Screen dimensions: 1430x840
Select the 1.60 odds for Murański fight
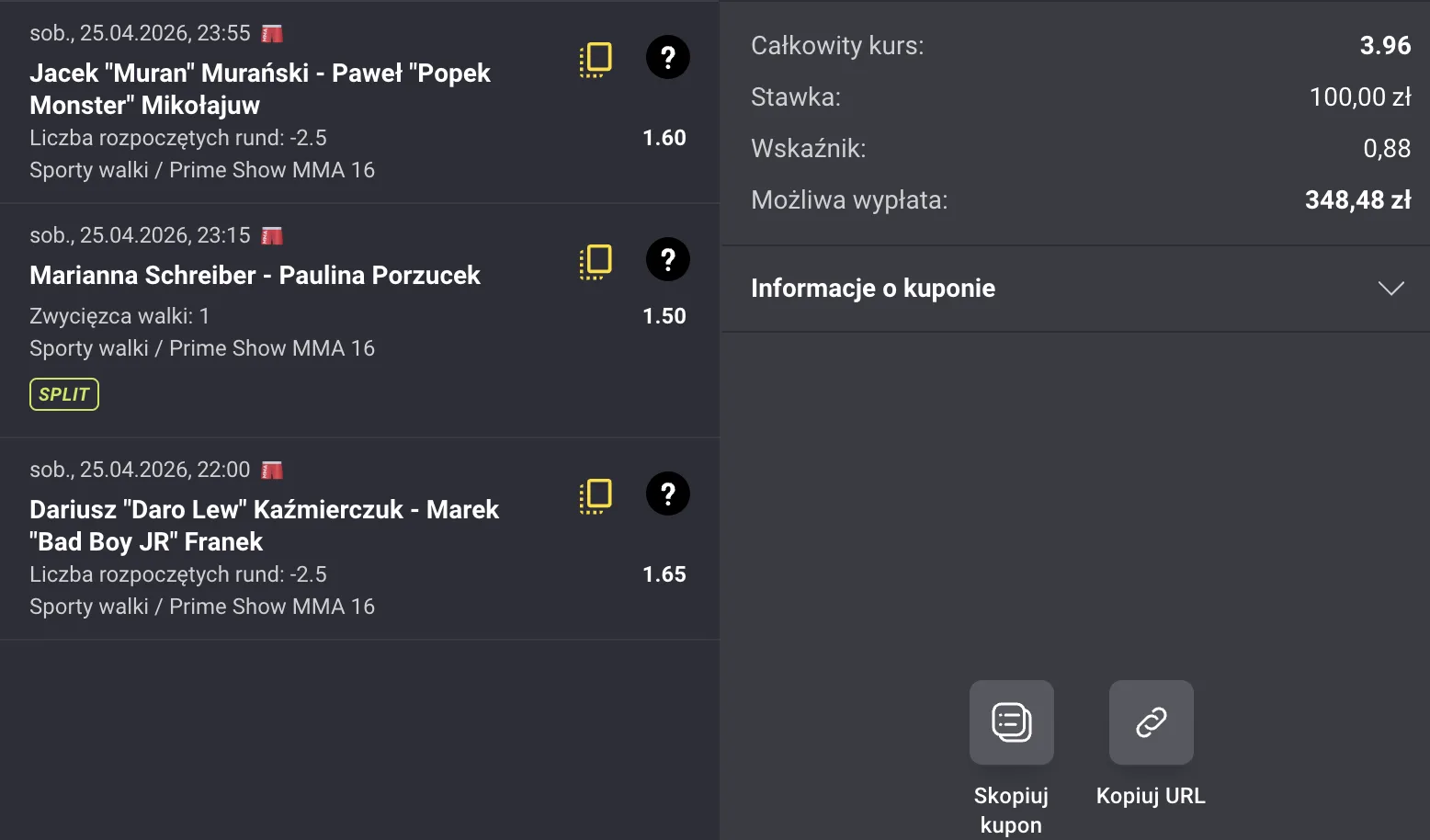[x=664, y=137]
